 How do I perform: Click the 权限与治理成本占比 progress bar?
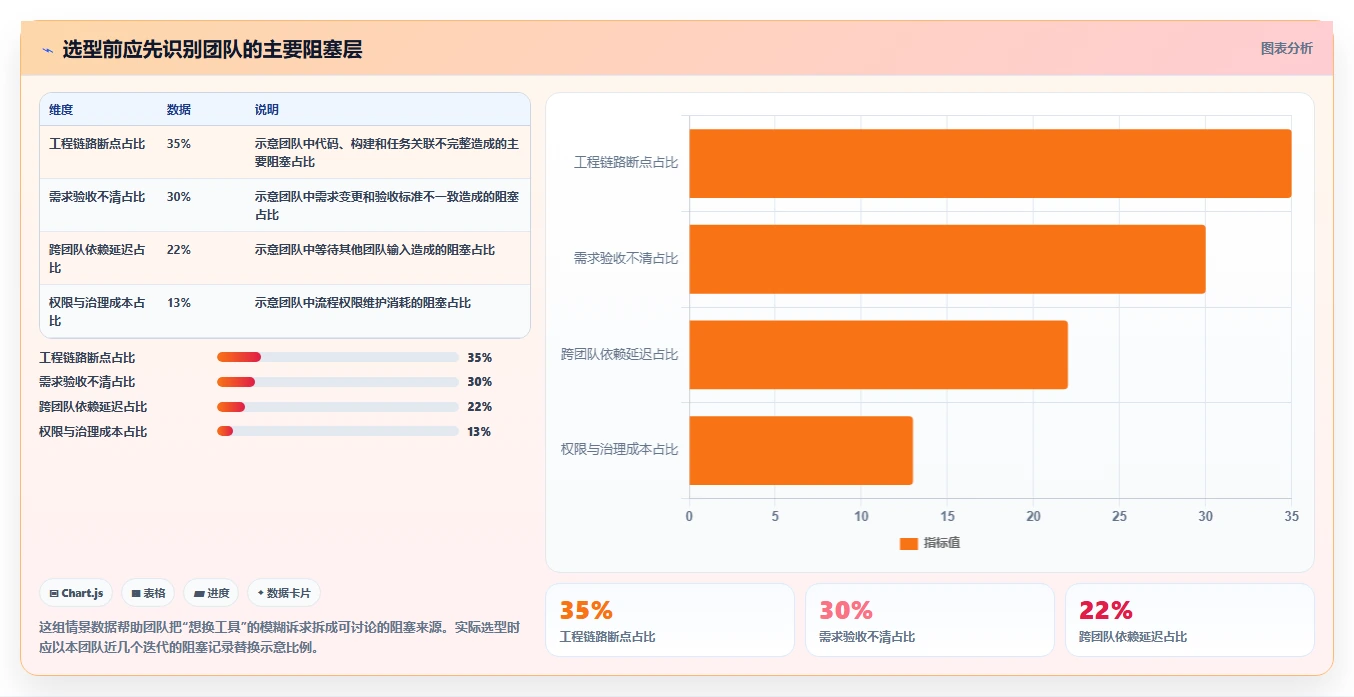(x=338, y=432)
